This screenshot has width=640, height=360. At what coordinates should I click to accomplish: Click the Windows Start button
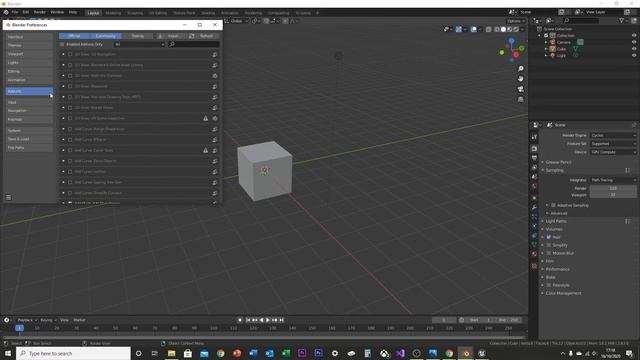8,353
